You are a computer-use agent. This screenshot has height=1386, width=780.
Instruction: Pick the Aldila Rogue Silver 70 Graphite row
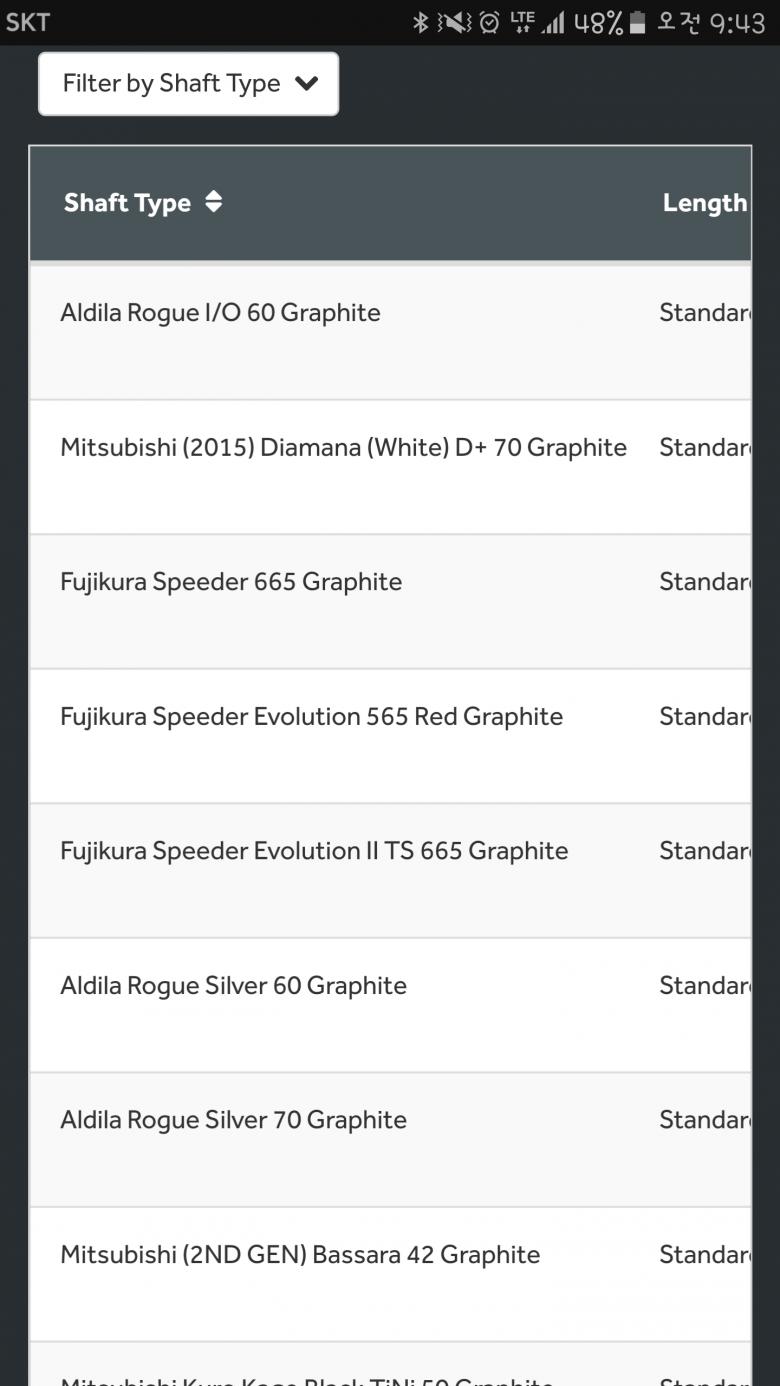coord(233,1120)
